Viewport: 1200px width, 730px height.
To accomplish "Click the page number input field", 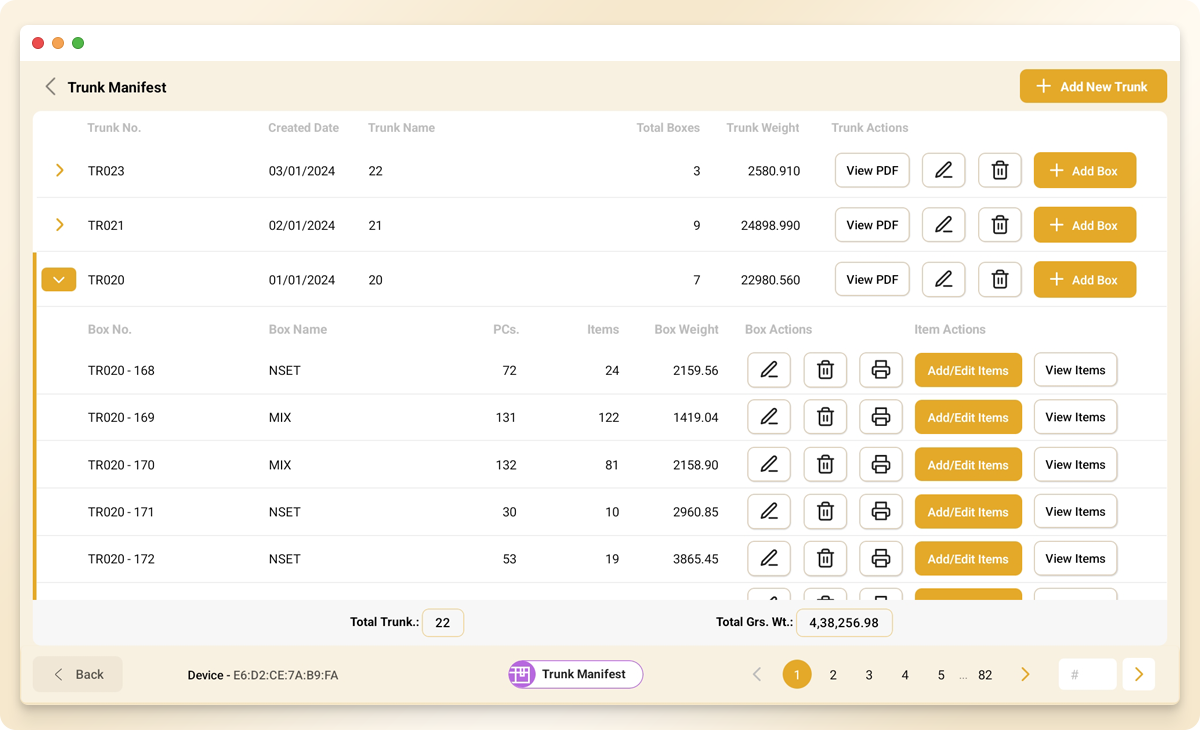I will [x=1087, y=675].
